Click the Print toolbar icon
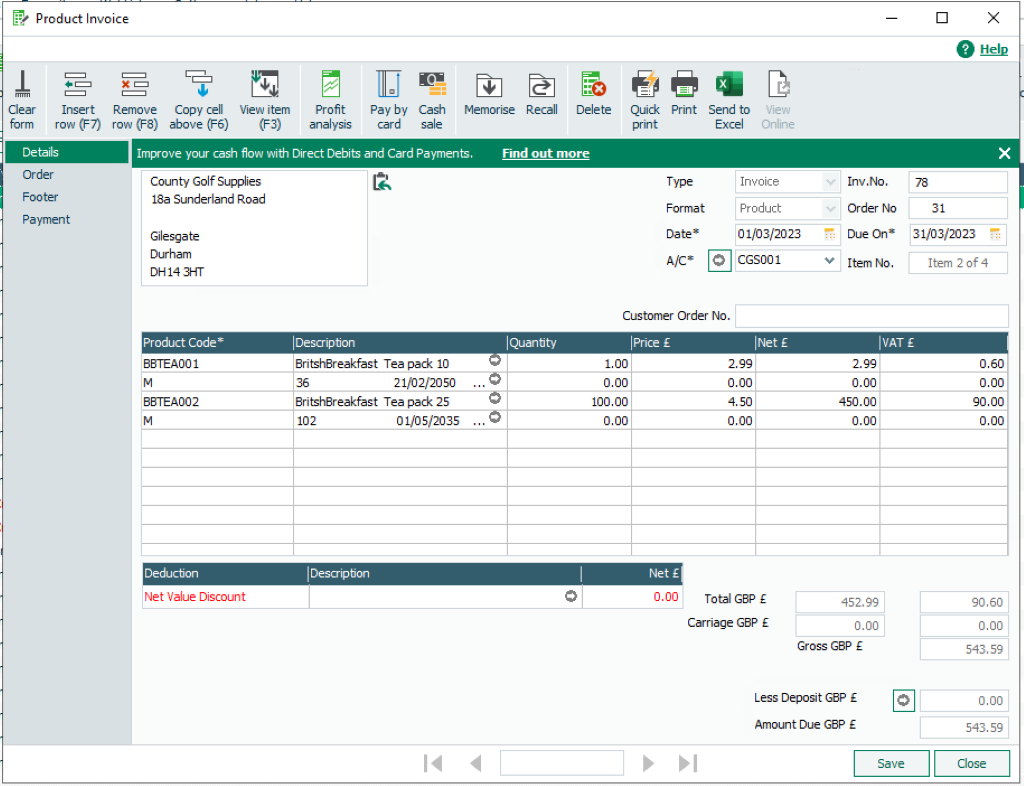The image size is (1024, 786). point(684,95)
